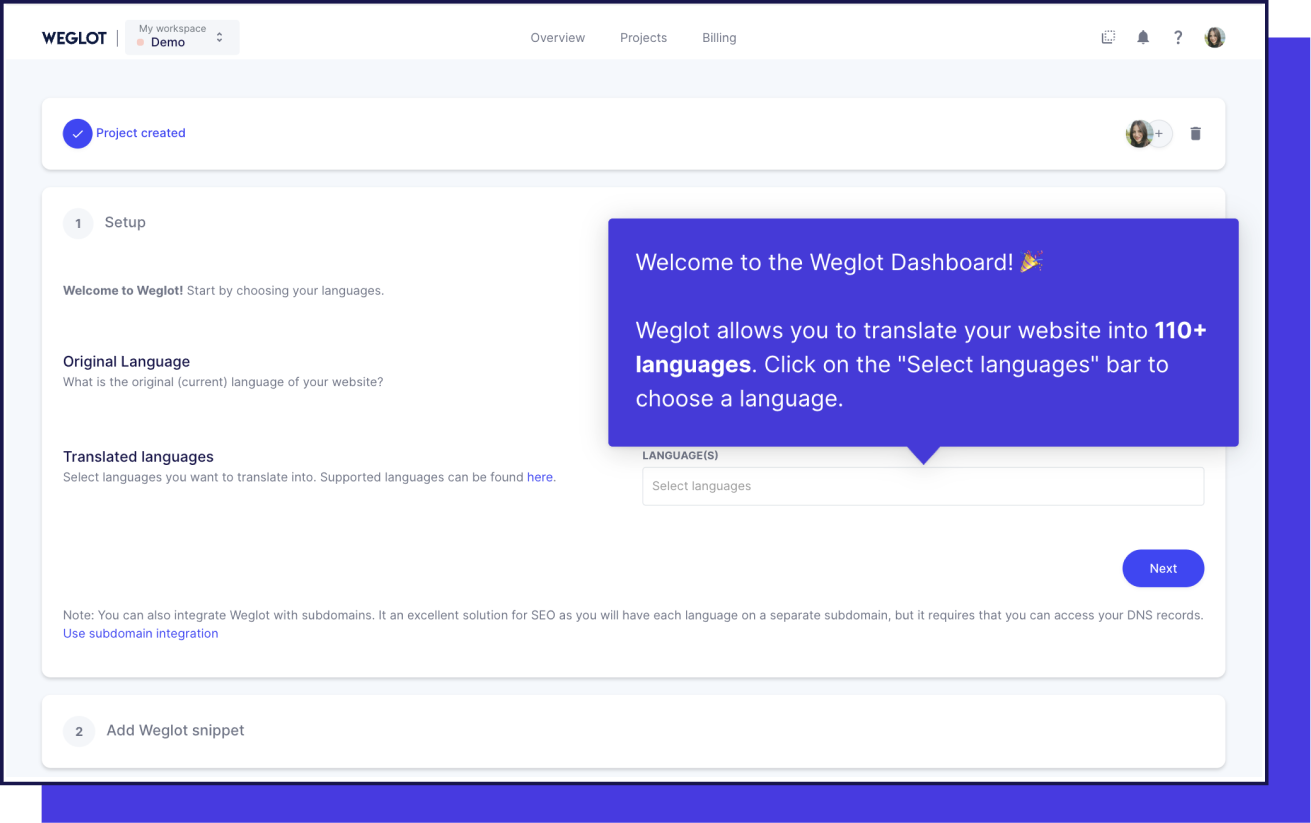Select the Overview menu item

[x=557, y=37]
